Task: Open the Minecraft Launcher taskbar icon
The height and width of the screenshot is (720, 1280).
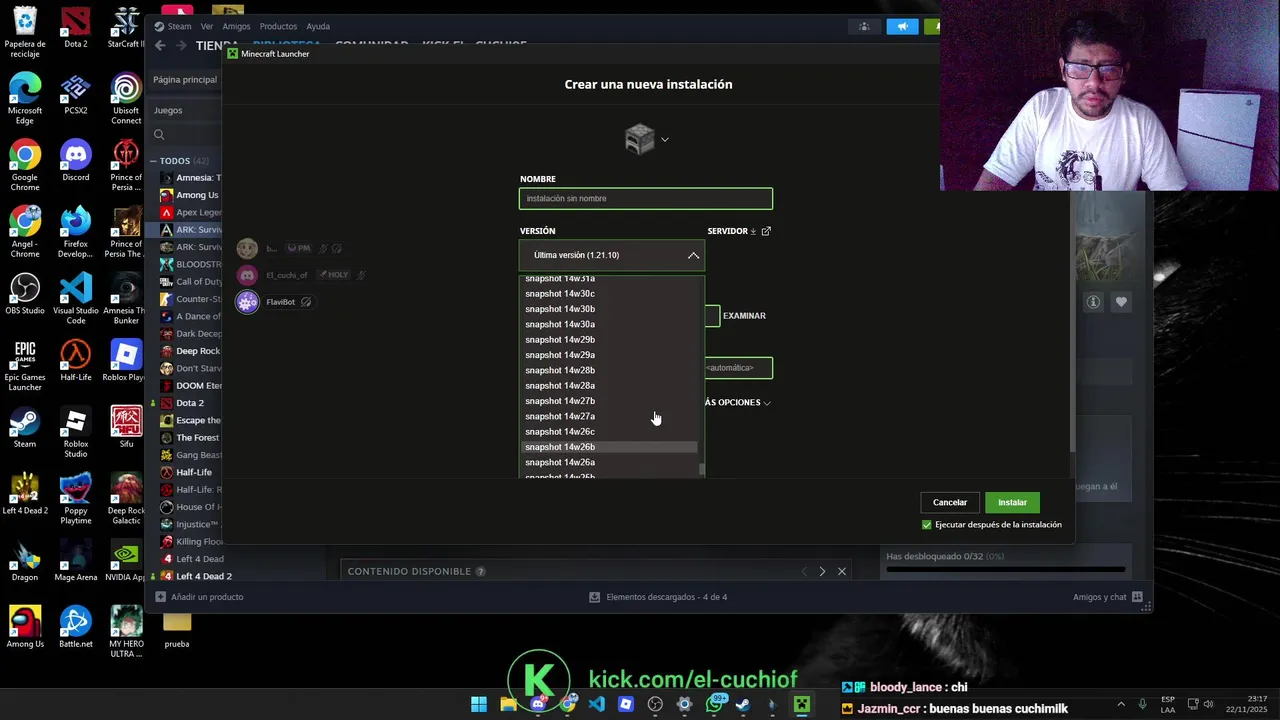Action: click(801, 704)
